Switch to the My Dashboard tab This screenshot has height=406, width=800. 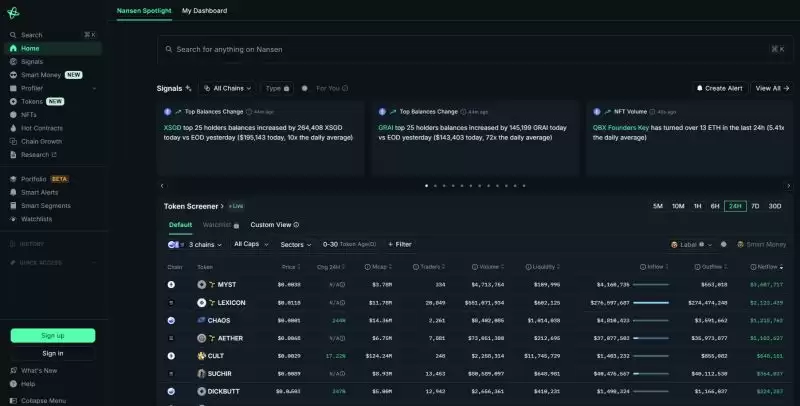click(x=204, y=11)
